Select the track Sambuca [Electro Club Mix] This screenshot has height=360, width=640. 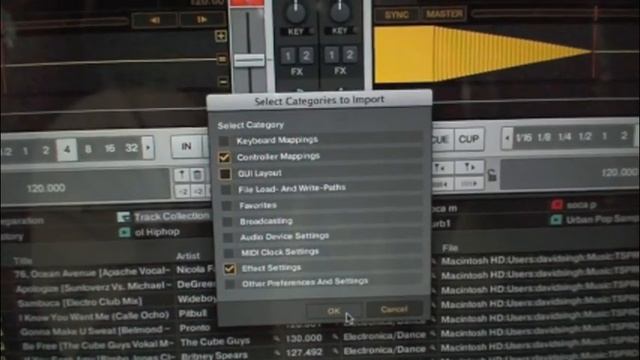[x=80, y=302]
